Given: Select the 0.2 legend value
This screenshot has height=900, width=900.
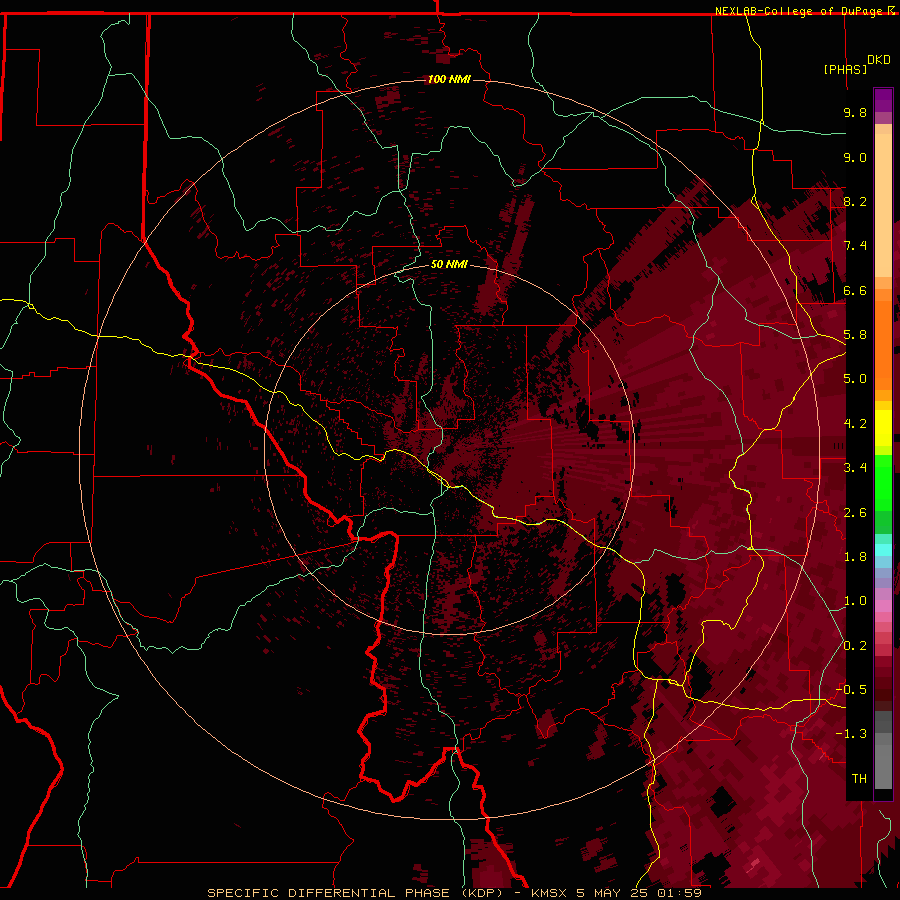Looking at the screenshot, I should 855,646.
